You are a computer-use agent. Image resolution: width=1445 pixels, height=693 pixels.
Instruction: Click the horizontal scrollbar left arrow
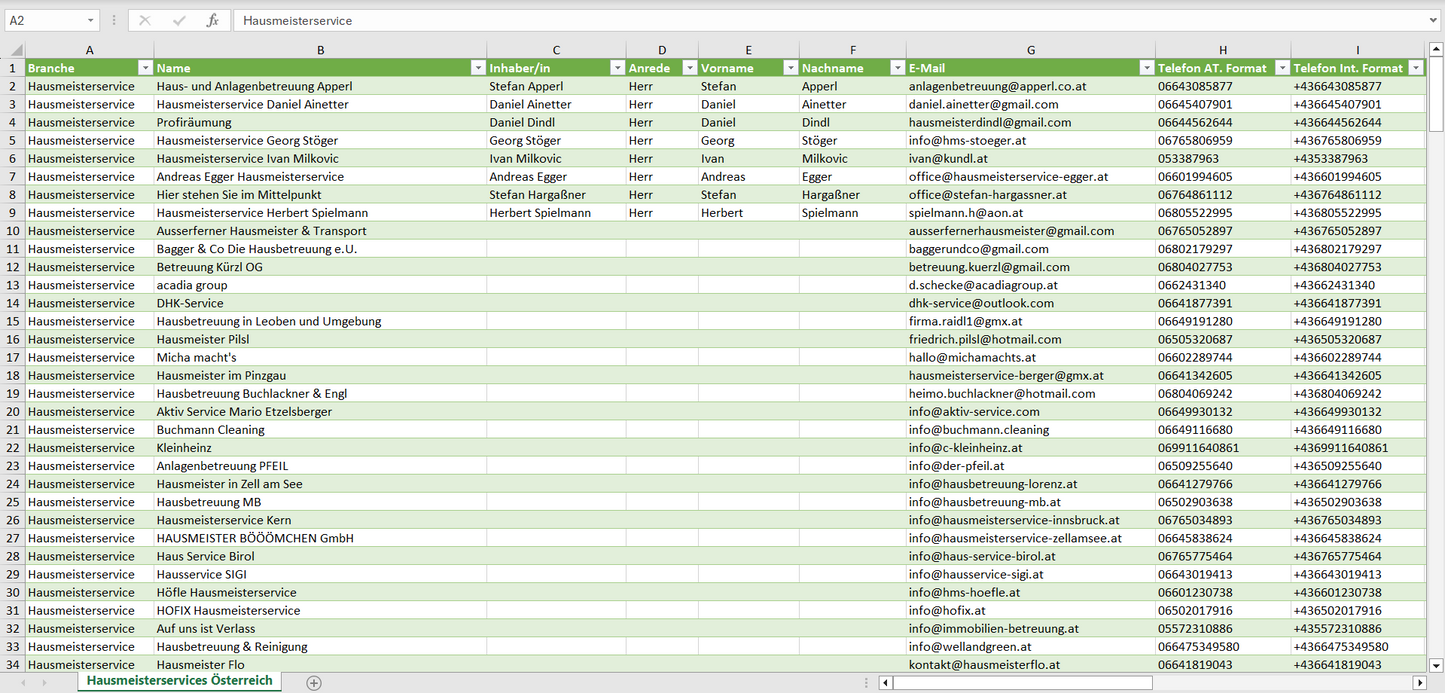886,682
